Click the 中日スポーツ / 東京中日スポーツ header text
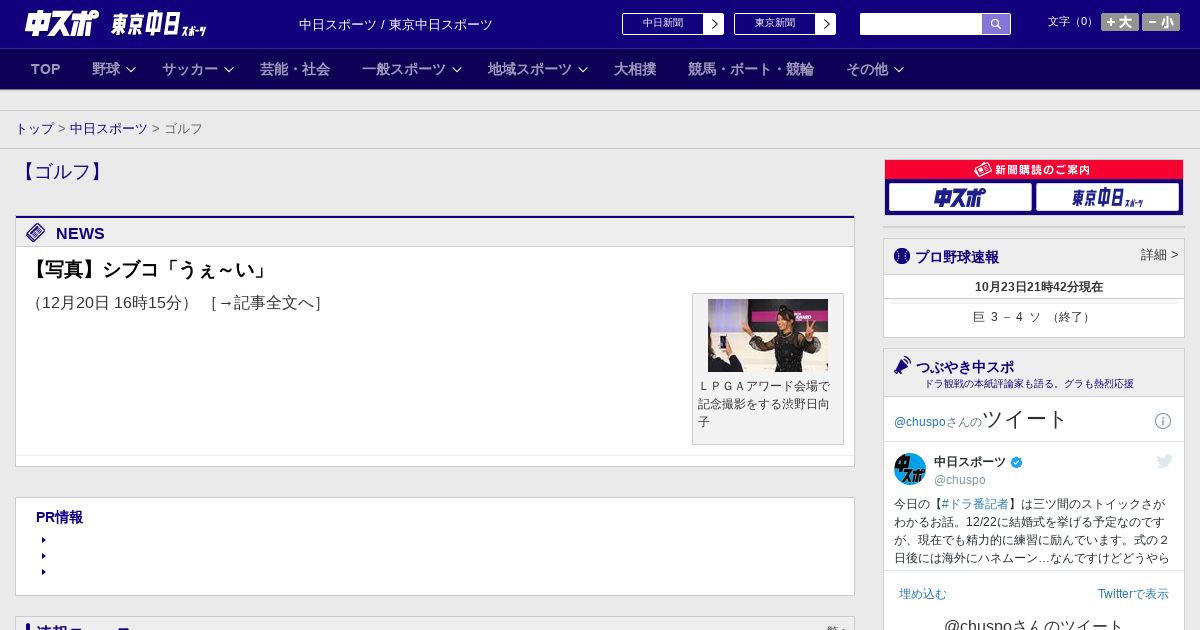This screenshot has height=630, width=1200. pos(396,25)
